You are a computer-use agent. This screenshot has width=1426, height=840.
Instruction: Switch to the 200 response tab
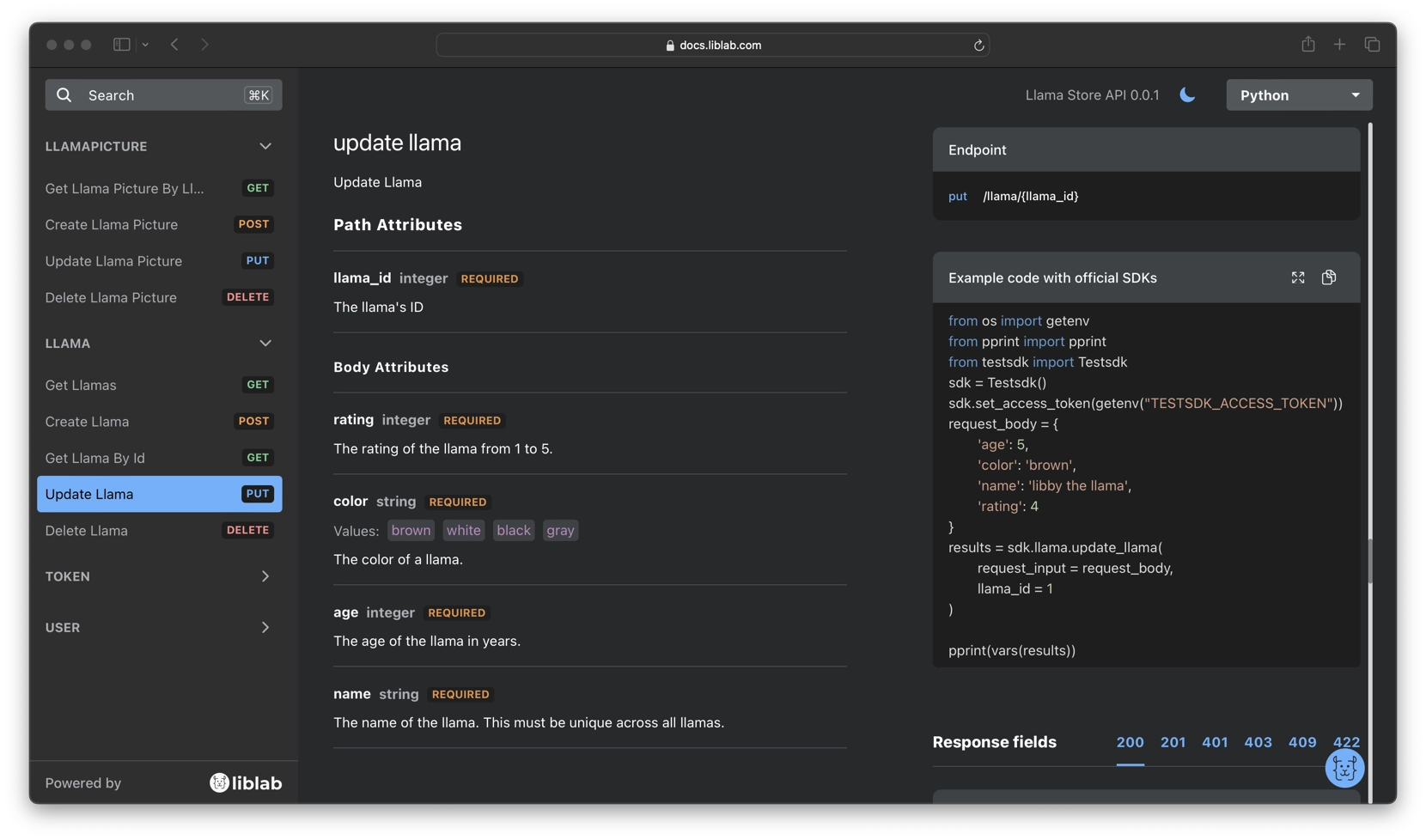(1129, 742)
